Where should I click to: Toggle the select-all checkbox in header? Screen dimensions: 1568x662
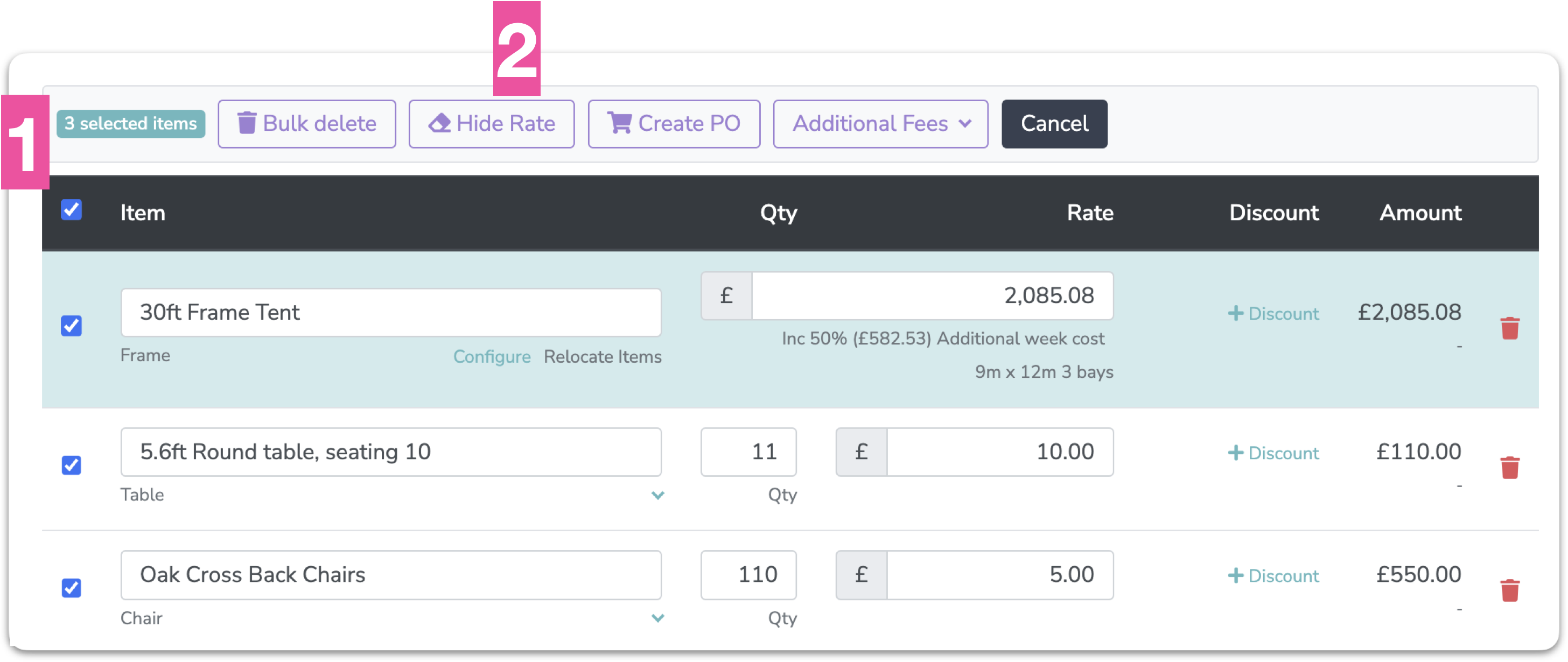[71, 210]
